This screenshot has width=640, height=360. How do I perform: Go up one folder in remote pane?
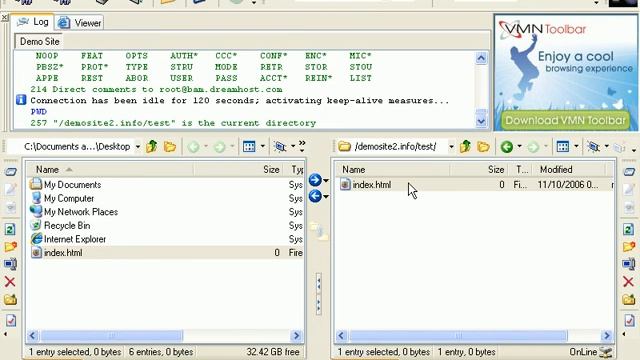click(465, 146)
